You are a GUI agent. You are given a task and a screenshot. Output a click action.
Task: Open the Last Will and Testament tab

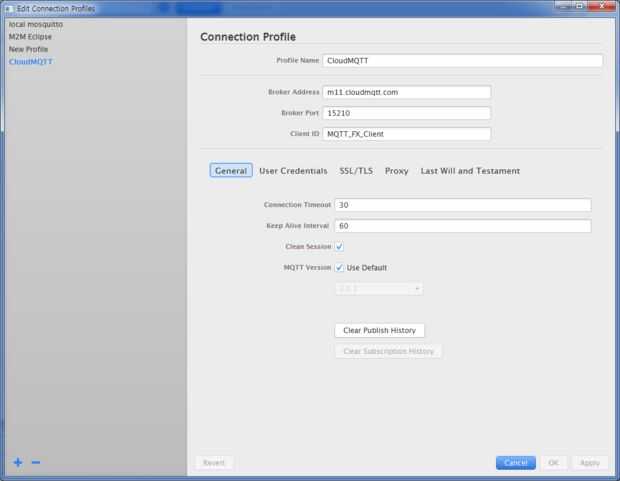click(470, 171)
